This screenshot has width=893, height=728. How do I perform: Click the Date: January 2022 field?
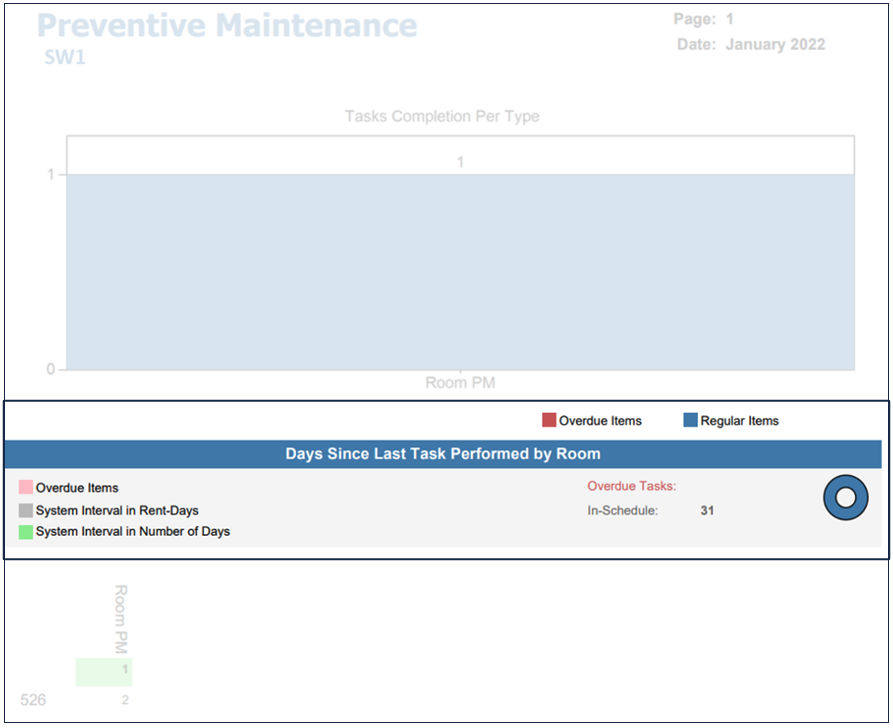pos(751,45)
